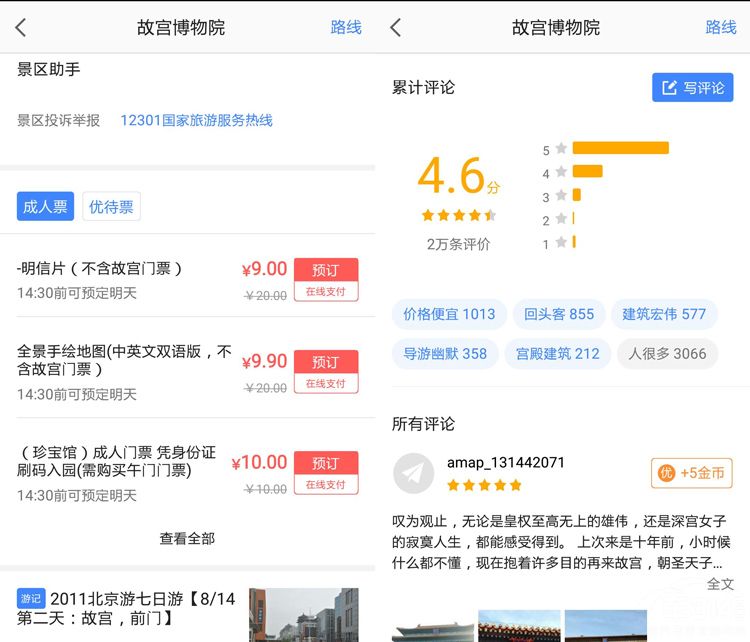
Task: Tap the 4.6 overall star rating row
Action: [x=458, y=215]
